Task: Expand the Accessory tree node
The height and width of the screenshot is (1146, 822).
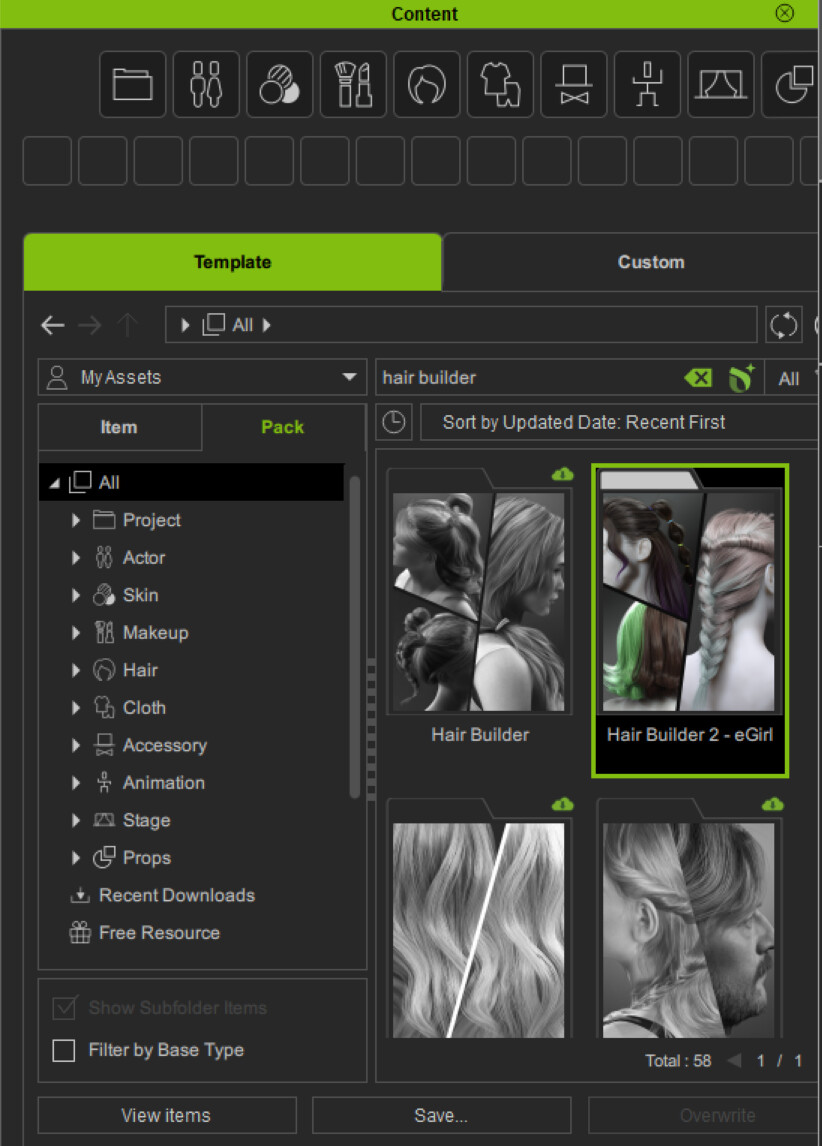Action: [76, 745]
